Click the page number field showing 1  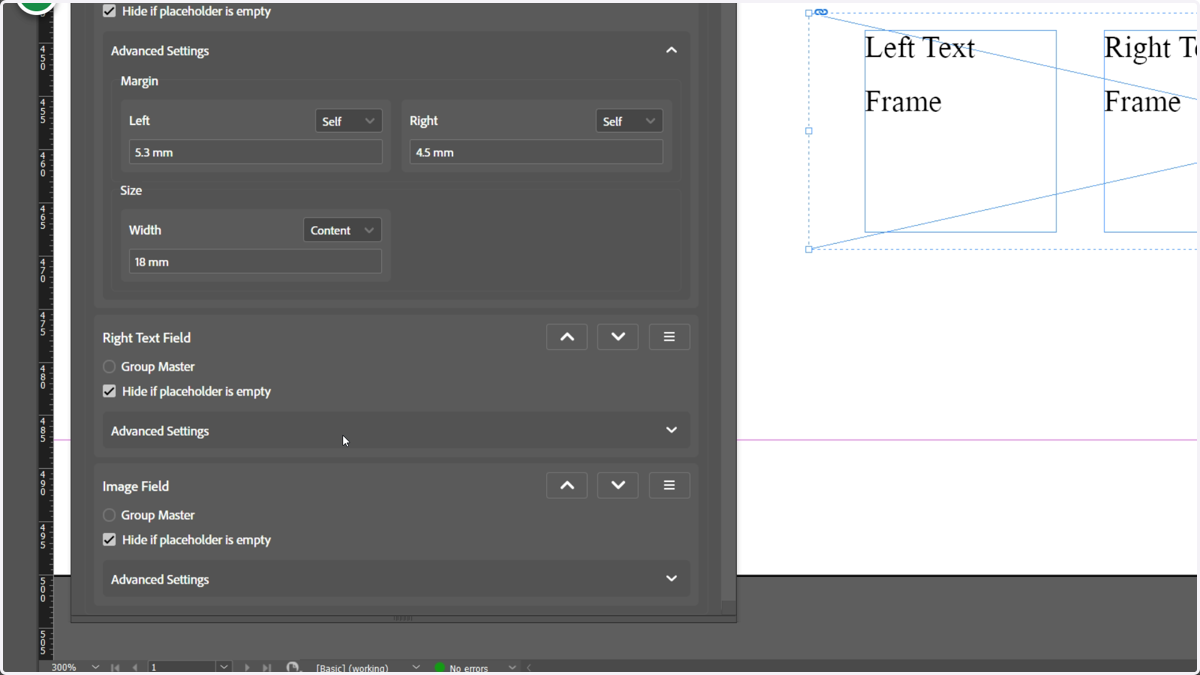point(183,667)
